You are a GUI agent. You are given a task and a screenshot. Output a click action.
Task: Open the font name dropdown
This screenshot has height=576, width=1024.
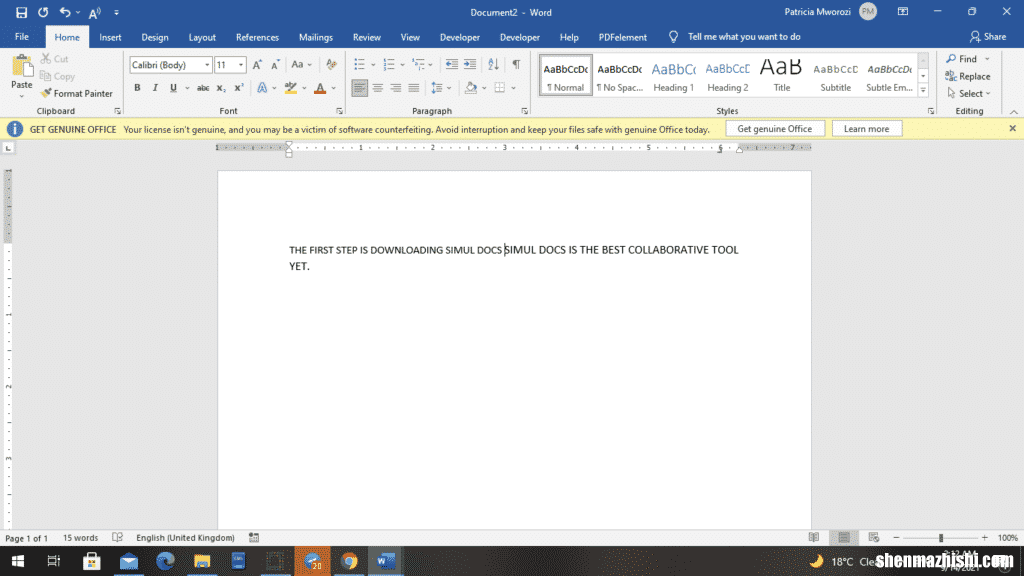coord(207,65)
